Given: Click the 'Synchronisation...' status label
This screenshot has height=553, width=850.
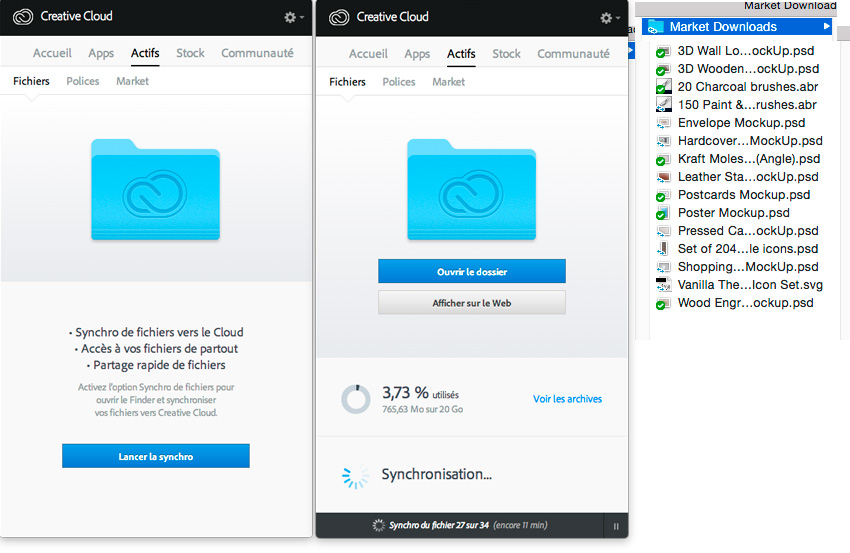Looking at the screenshot, I should click(x=436, y=474).
